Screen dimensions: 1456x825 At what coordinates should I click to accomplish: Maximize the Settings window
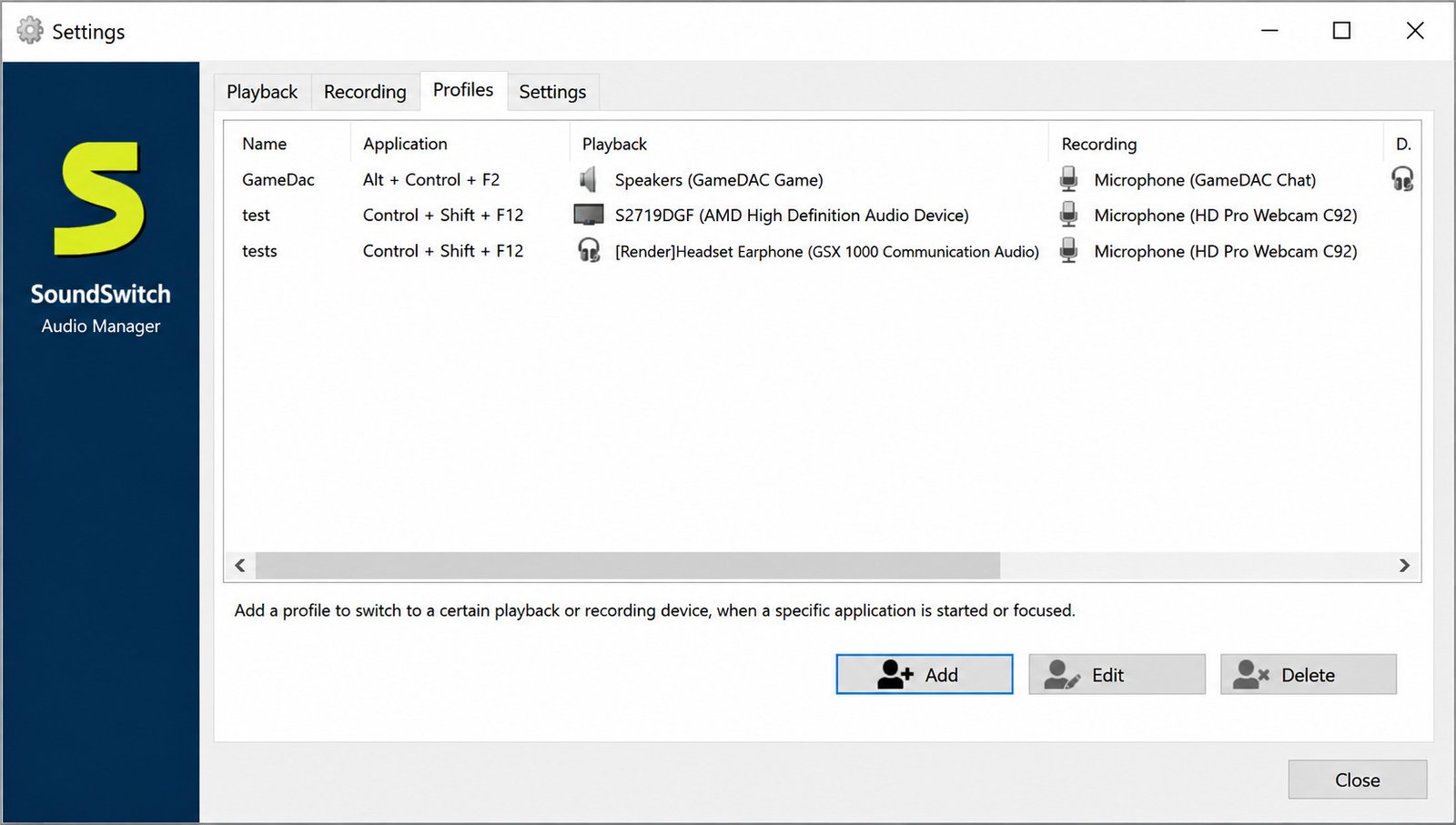click(x=1341, y=31)
